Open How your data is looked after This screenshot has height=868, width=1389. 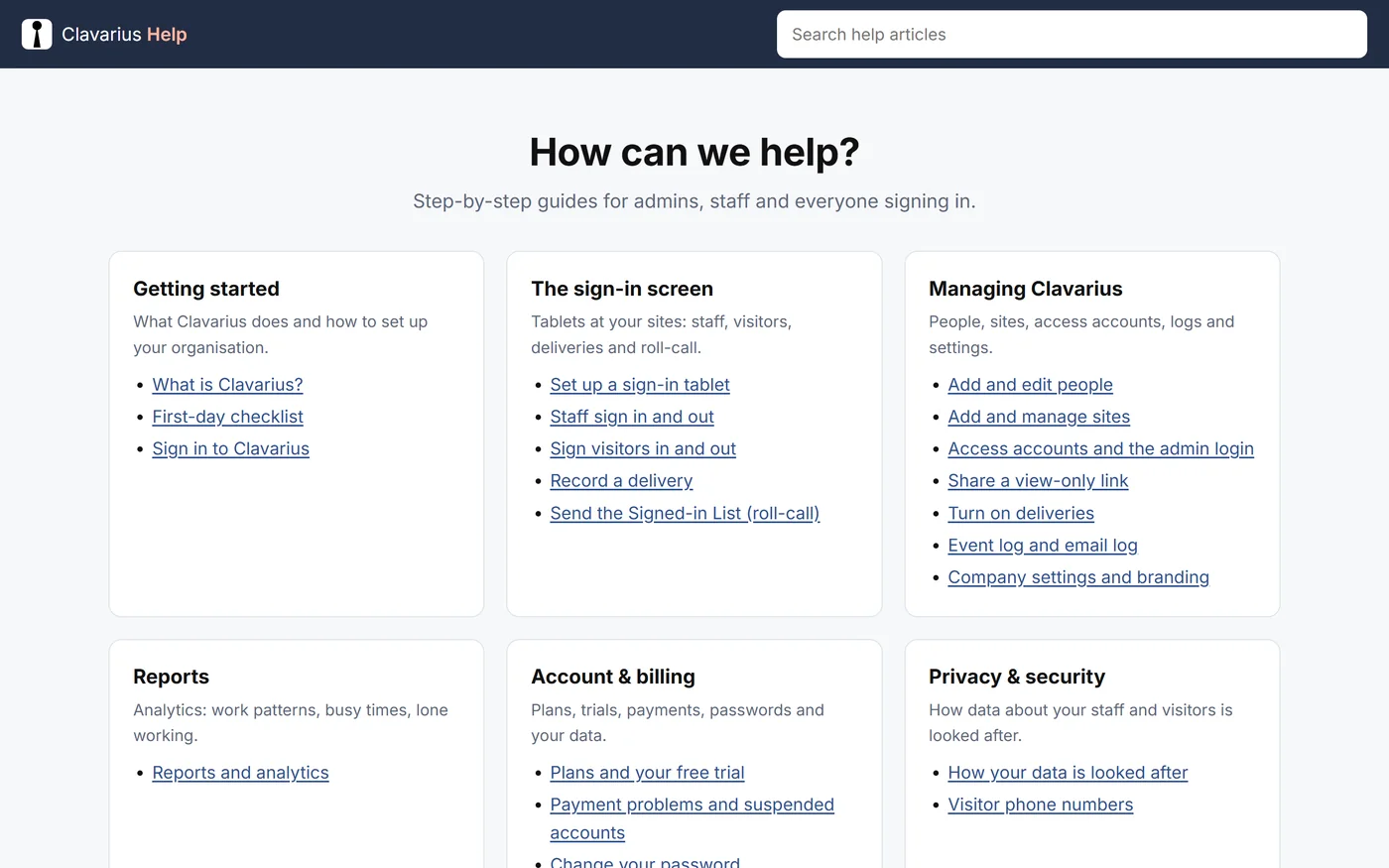tap(1068, 773)
